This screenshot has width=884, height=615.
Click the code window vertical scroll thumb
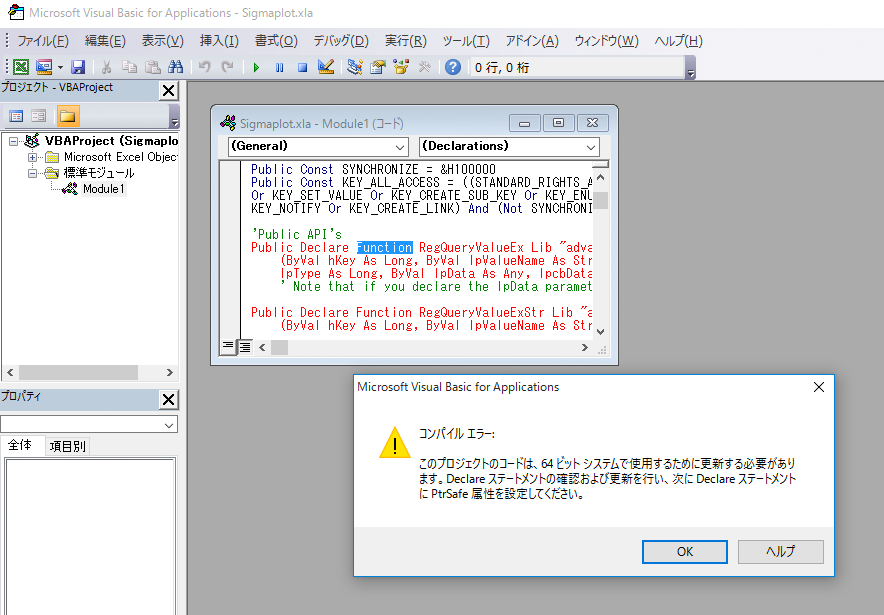click(x=600, y=200)
